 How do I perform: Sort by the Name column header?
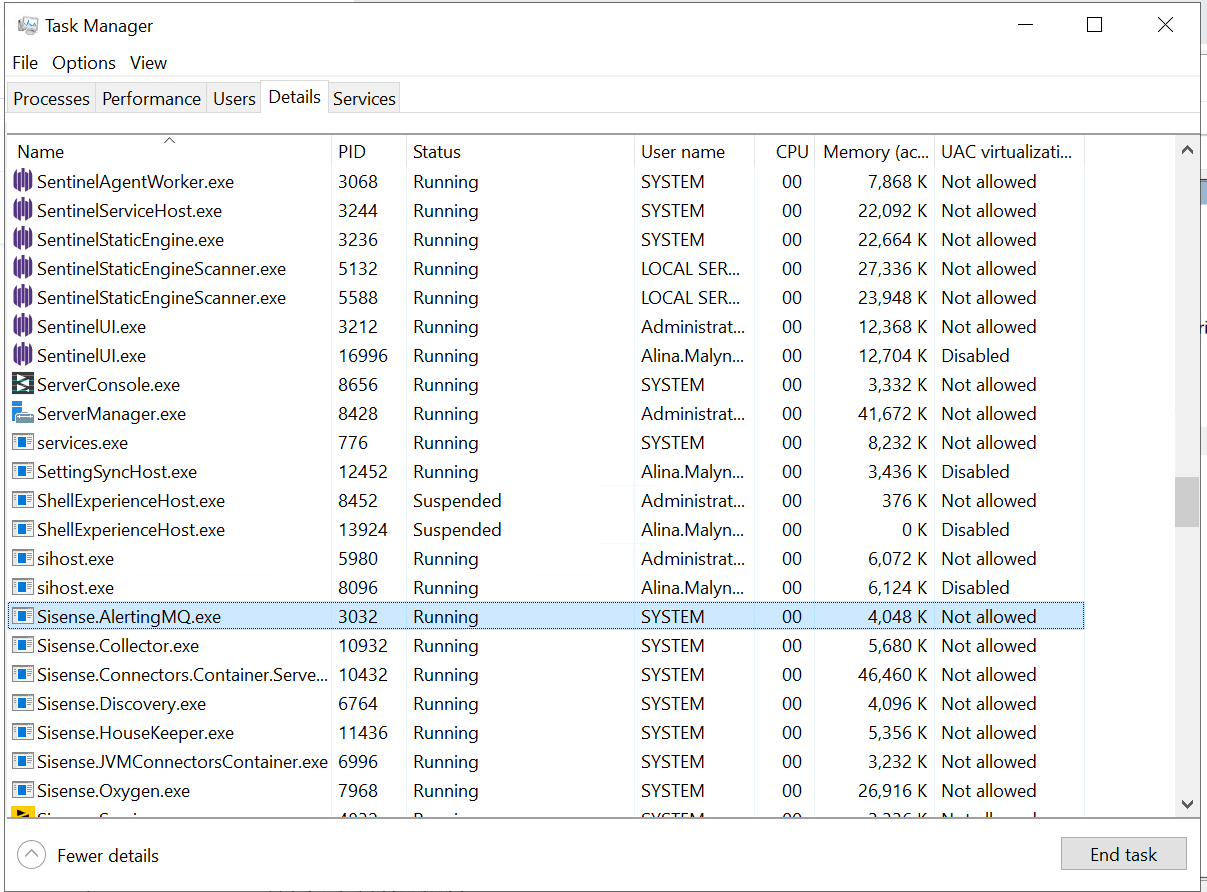[x=170, y=152]
